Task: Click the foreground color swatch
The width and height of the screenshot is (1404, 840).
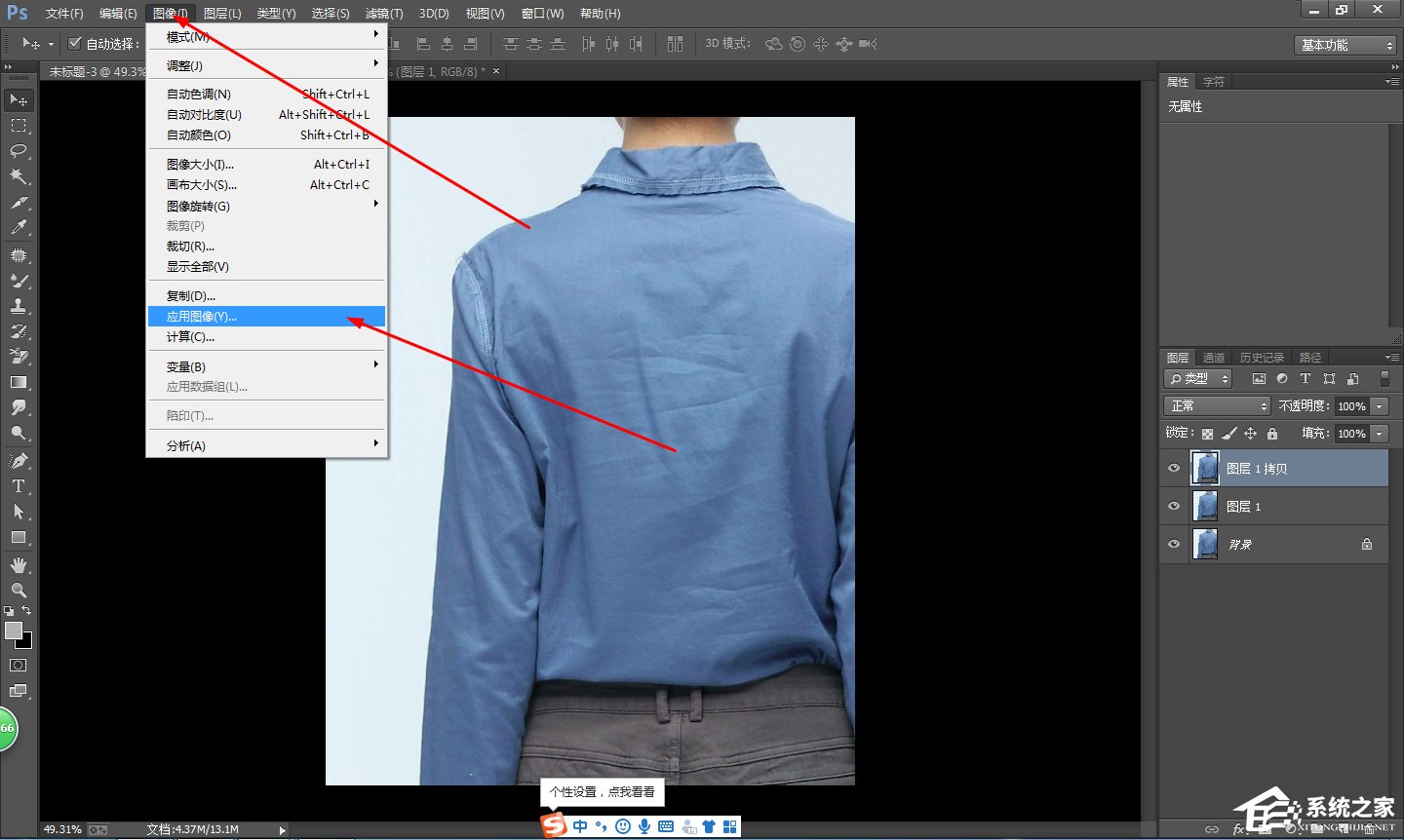Action: tap(14, 631)
